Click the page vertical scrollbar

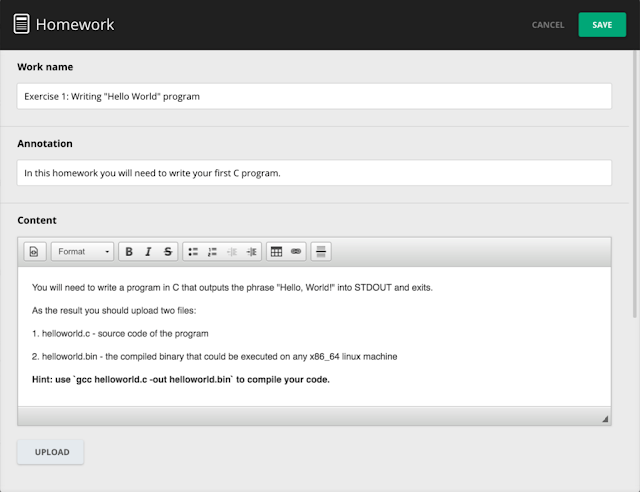coord(634,184)
